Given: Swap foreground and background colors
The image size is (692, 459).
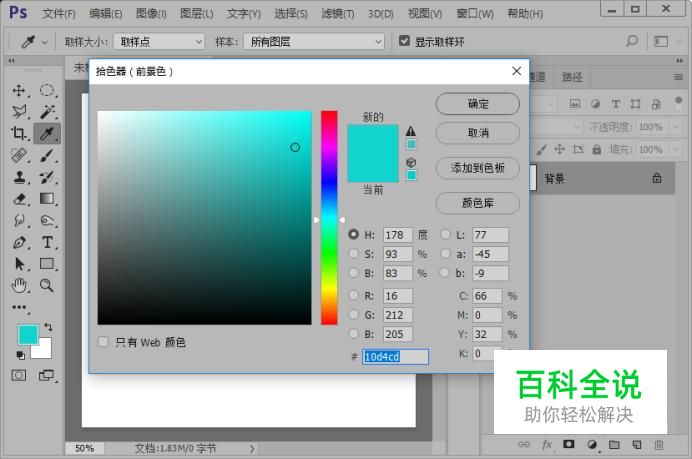Looking at the screenshot, I should coord(48,327).
